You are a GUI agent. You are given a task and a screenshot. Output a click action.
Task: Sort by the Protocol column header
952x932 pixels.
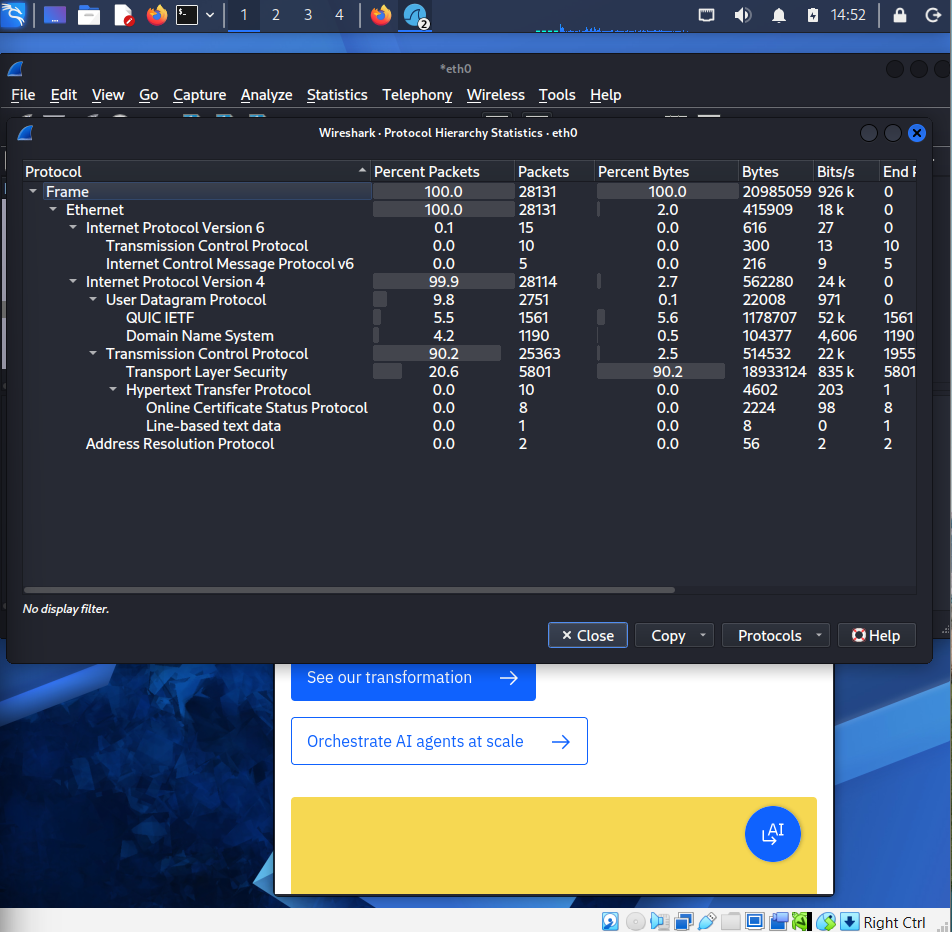pos(197,172)
